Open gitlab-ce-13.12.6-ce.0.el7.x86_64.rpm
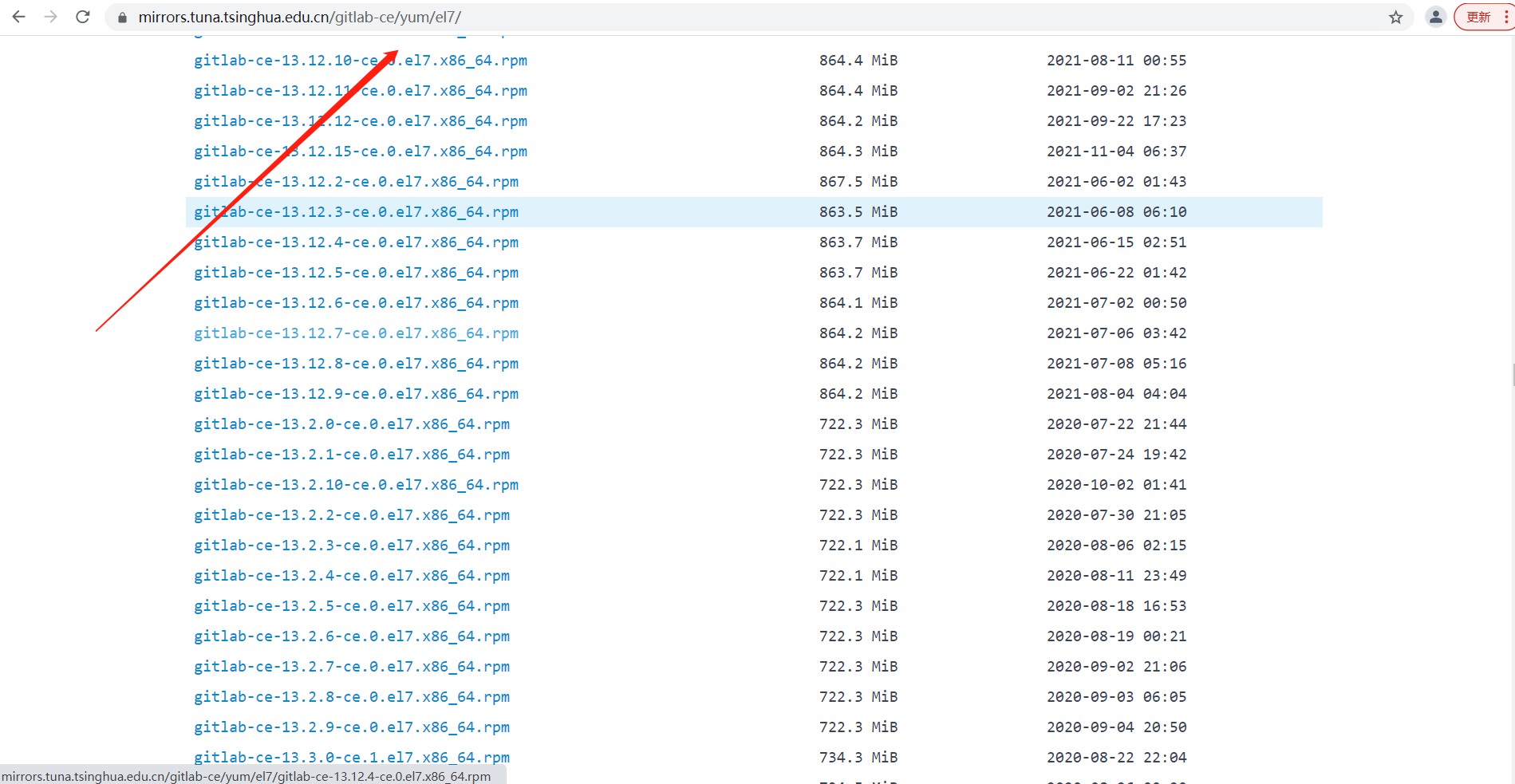This screenshot has height=784, width=1515. [357, 303]
